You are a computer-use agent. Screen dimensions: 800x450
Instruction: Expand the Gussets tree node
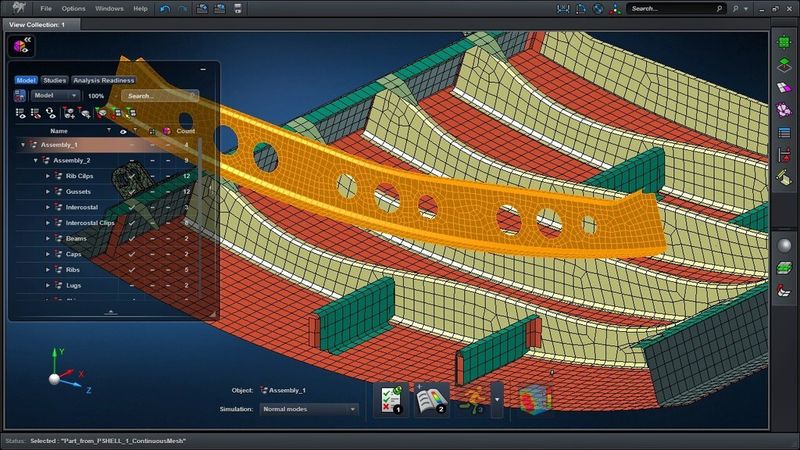(x=48, y=192)
